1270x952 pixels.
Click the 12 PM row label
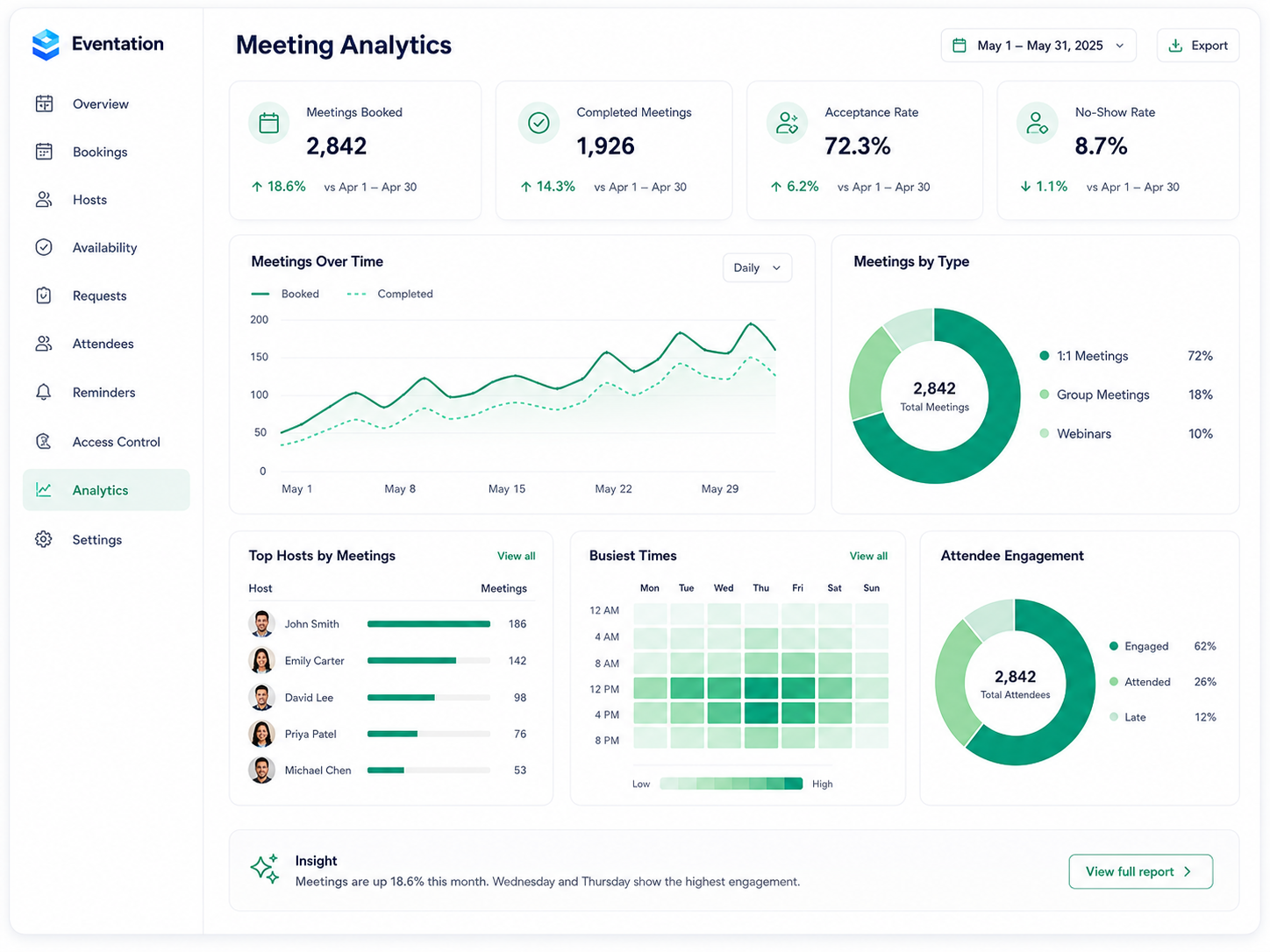[605, 689]
